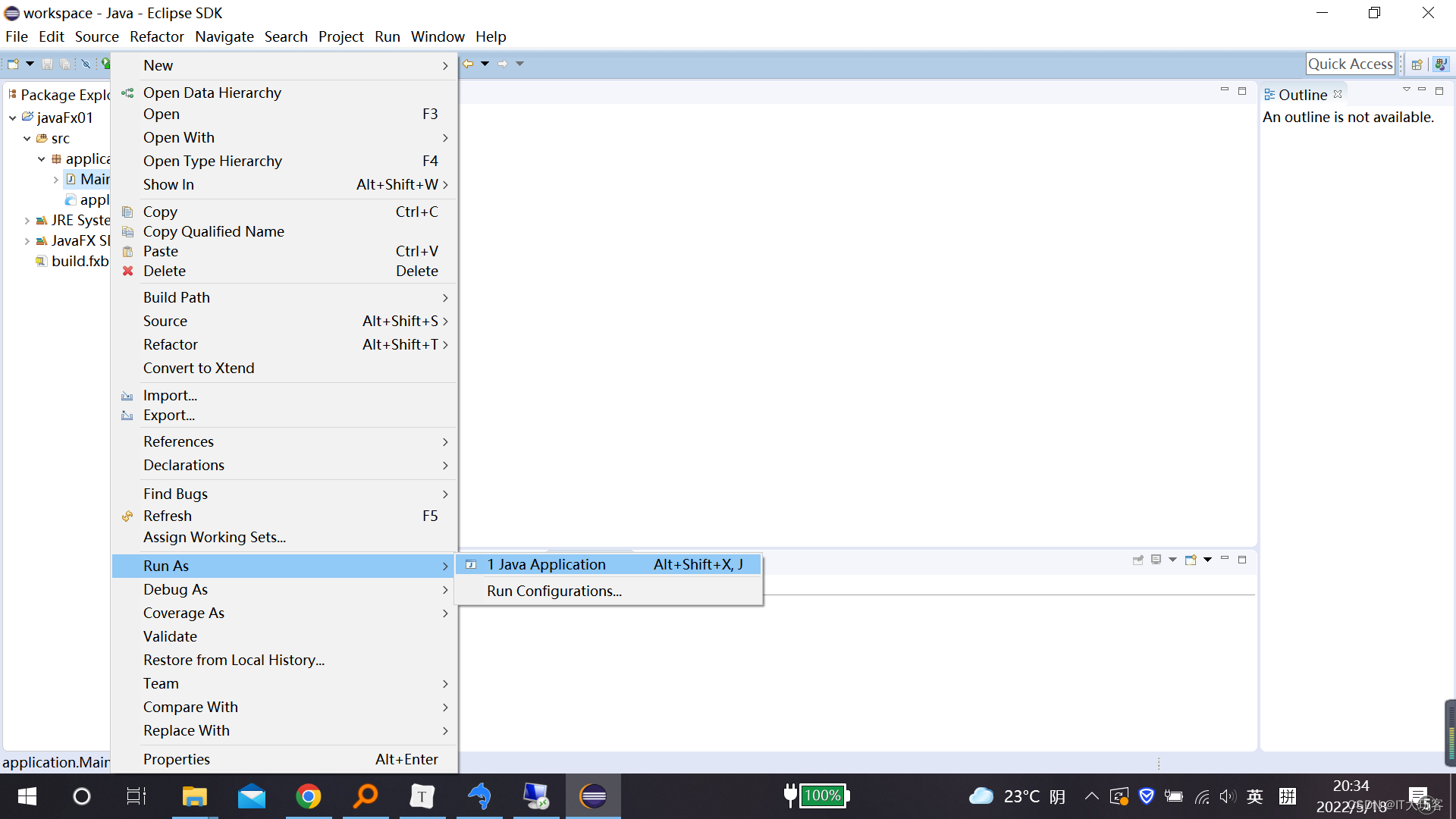Viewport: 1456px width, 819px height.
Task: Run as 1 Java Application
Action: click(547, 564)
